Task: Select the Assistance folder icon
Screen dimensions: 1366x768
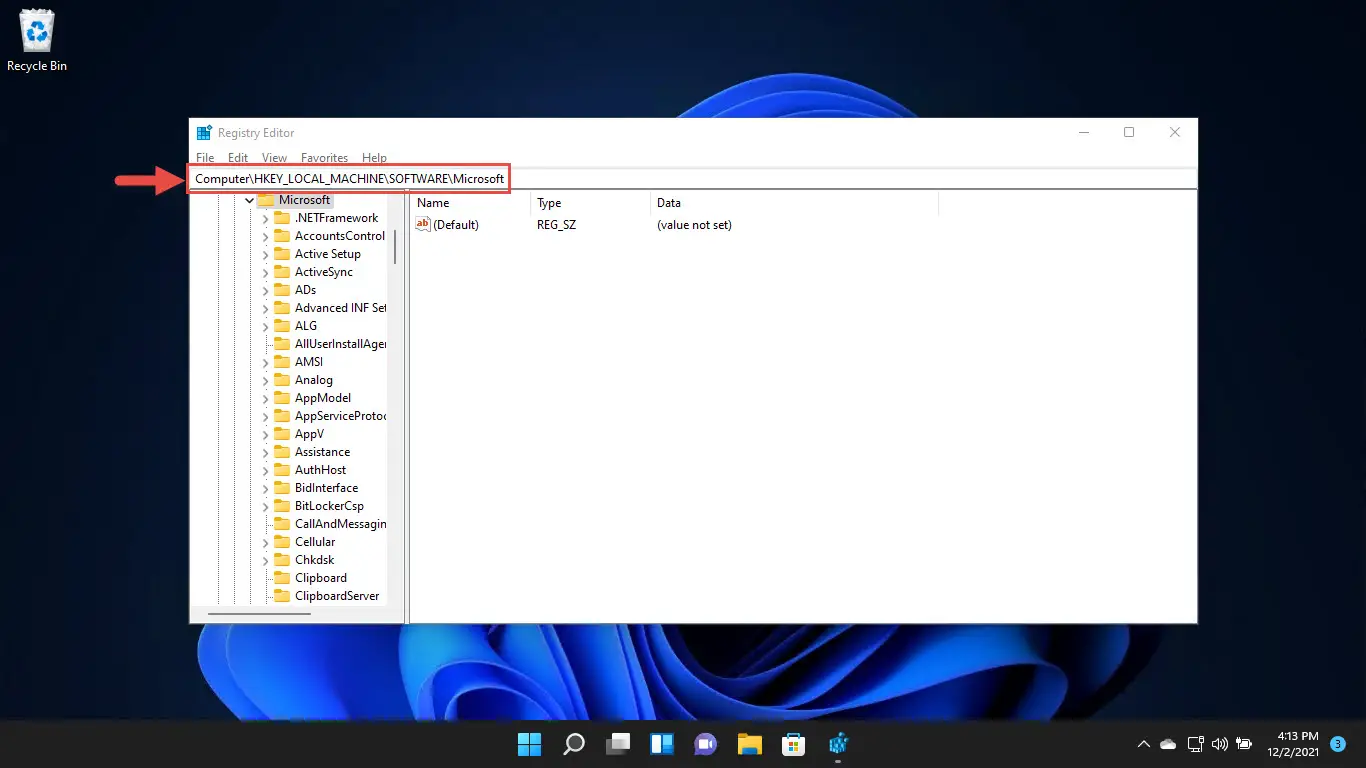Action: click(x=282, y=452)
